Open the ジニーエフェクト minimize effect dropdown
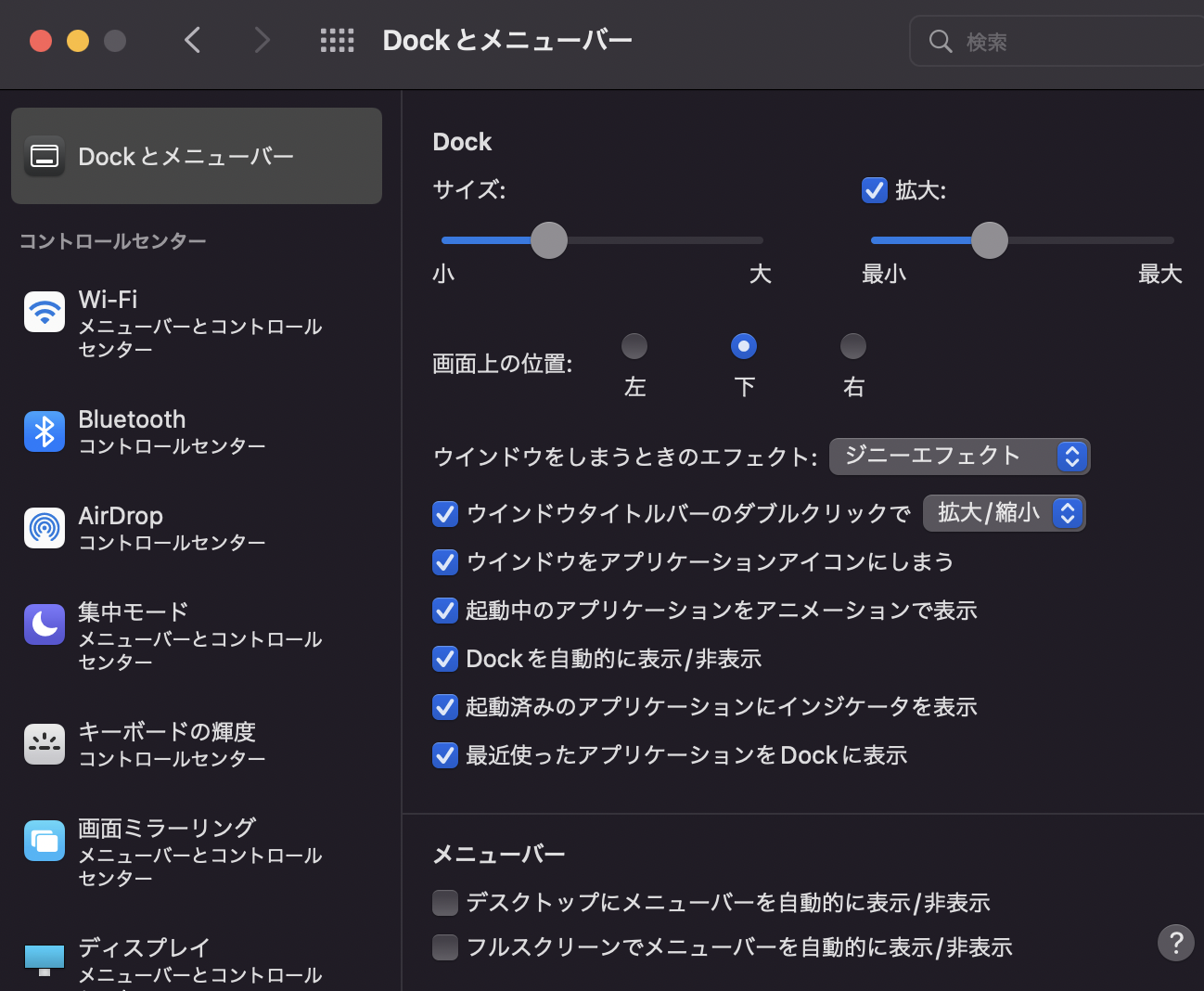The width and height of the screenshot is (1204, 991). [x=959, y=457]
